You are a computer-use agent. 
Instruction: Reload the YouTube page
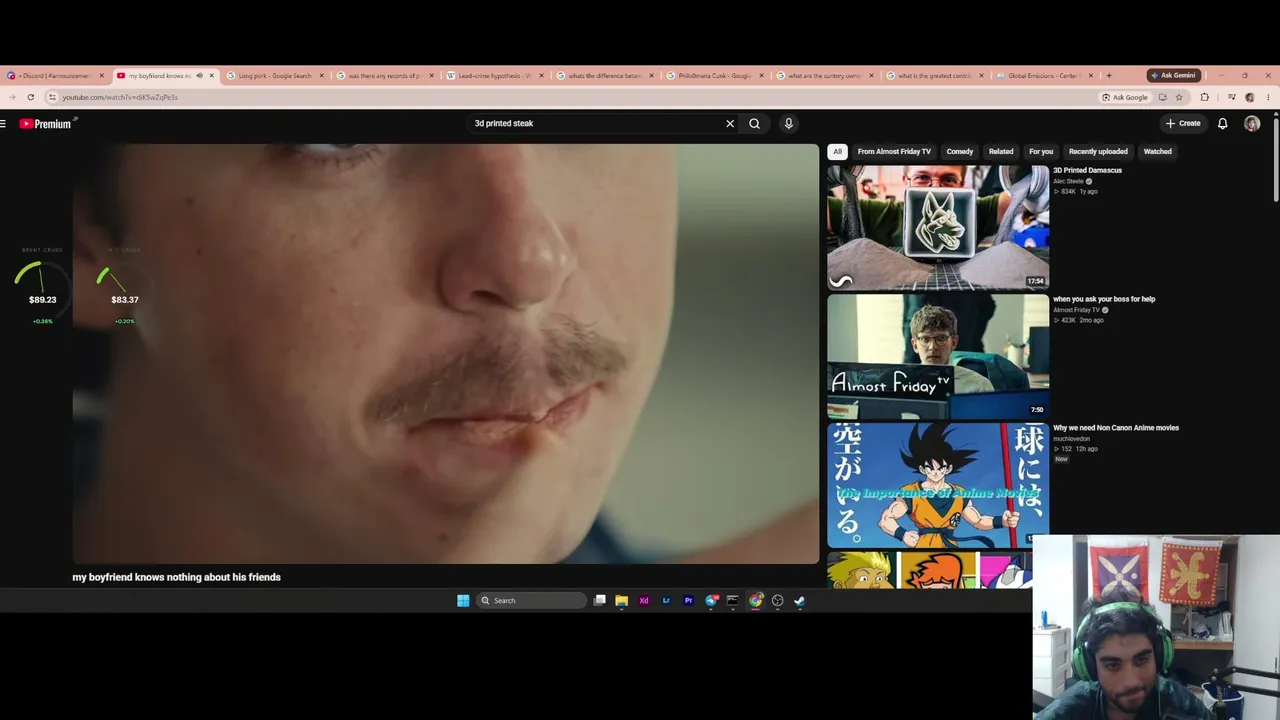point(31,98)
